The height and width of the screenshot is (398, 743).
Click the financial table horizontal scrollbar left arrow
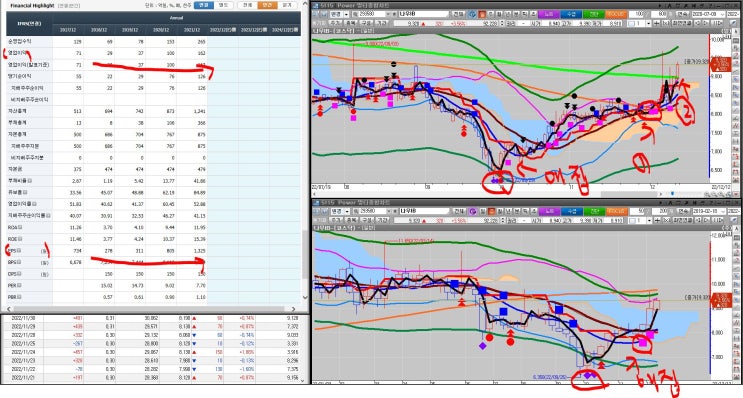pyautogui.click(x=9, y=309)
